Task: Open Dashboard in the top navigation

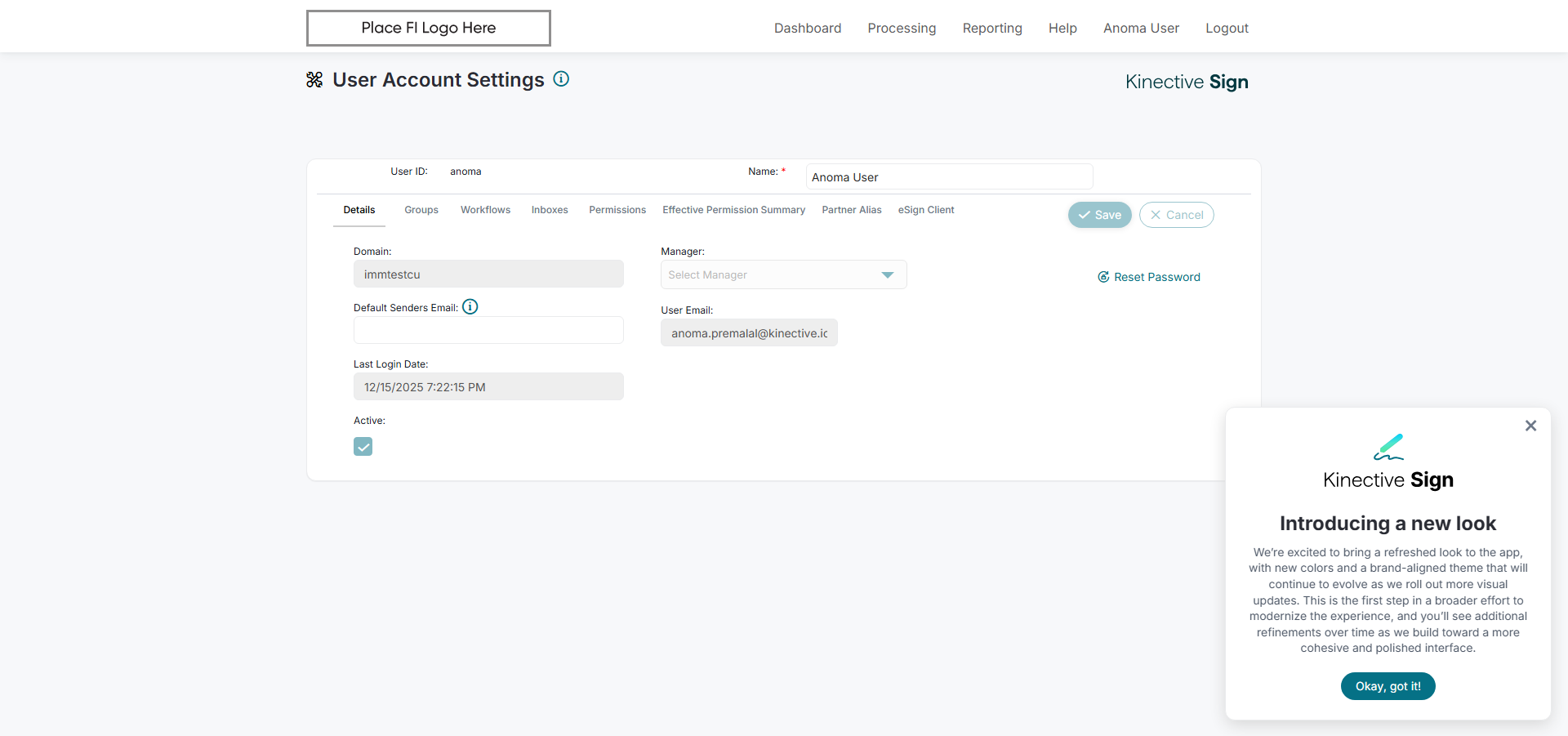Action: (808, 28)
